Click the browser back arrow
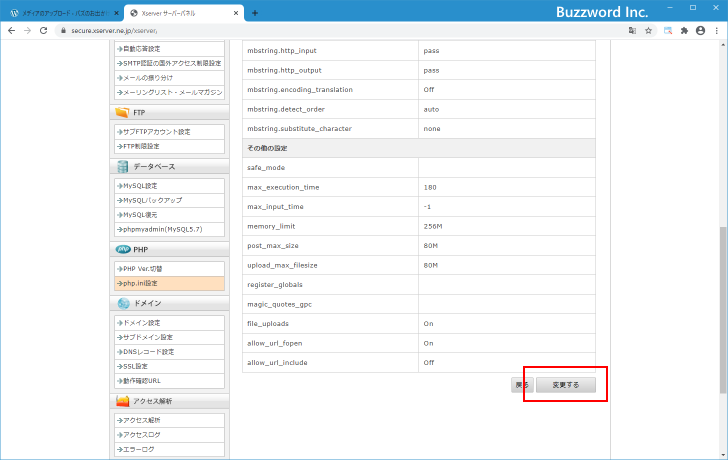728x460 pixels. 11,31
